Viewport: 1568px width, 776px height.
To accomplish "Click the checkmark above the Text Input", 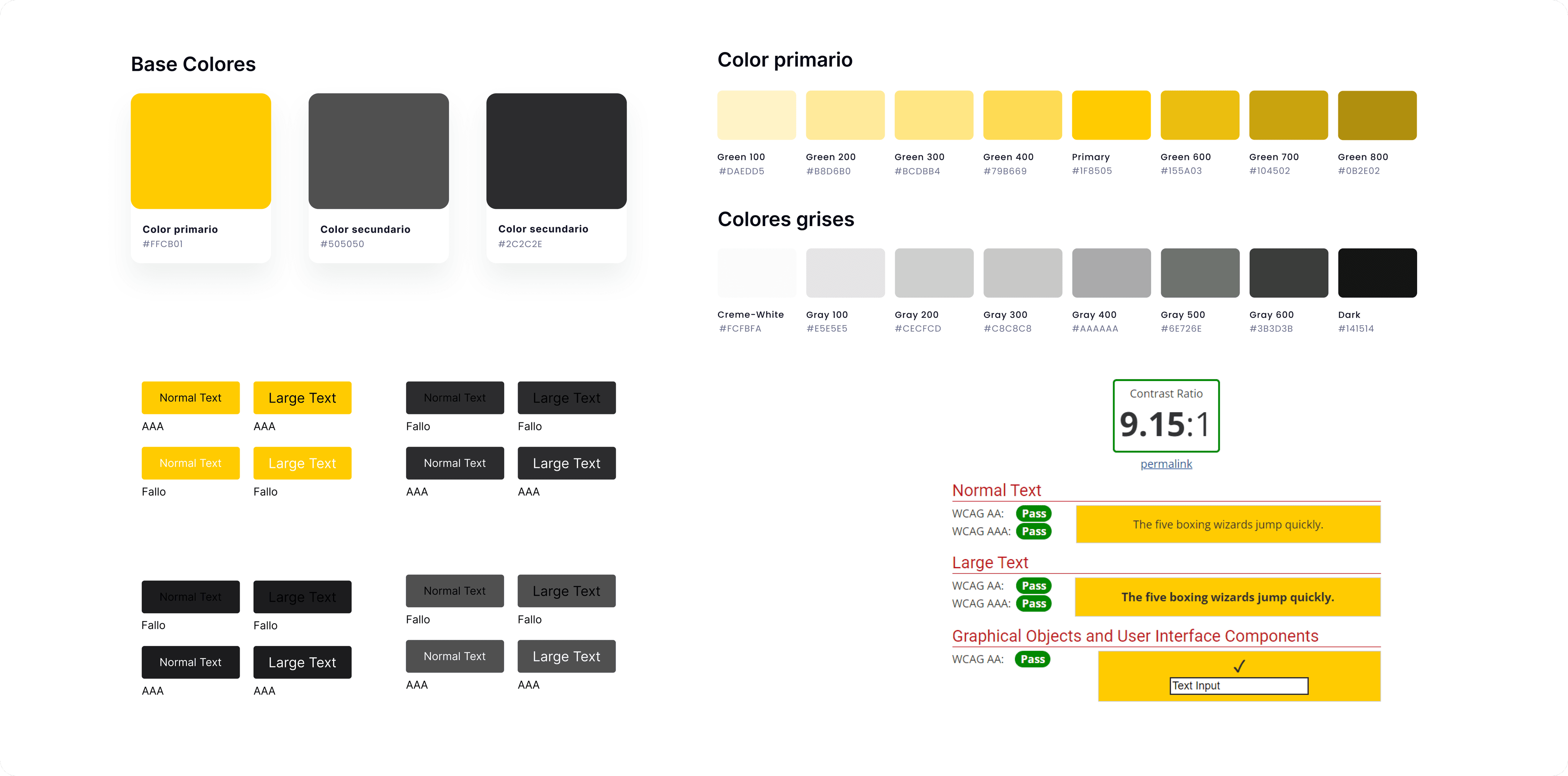I will [1239, 666].
